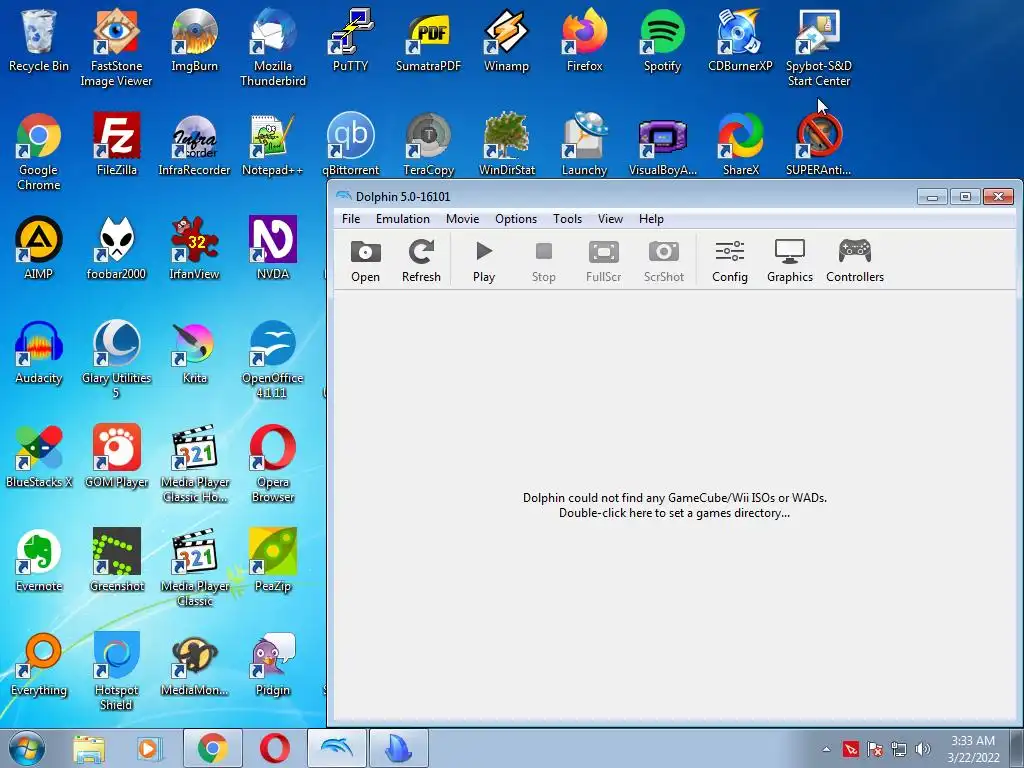Select the Firefox desktop icon
1024x768 pixels.
584,41
